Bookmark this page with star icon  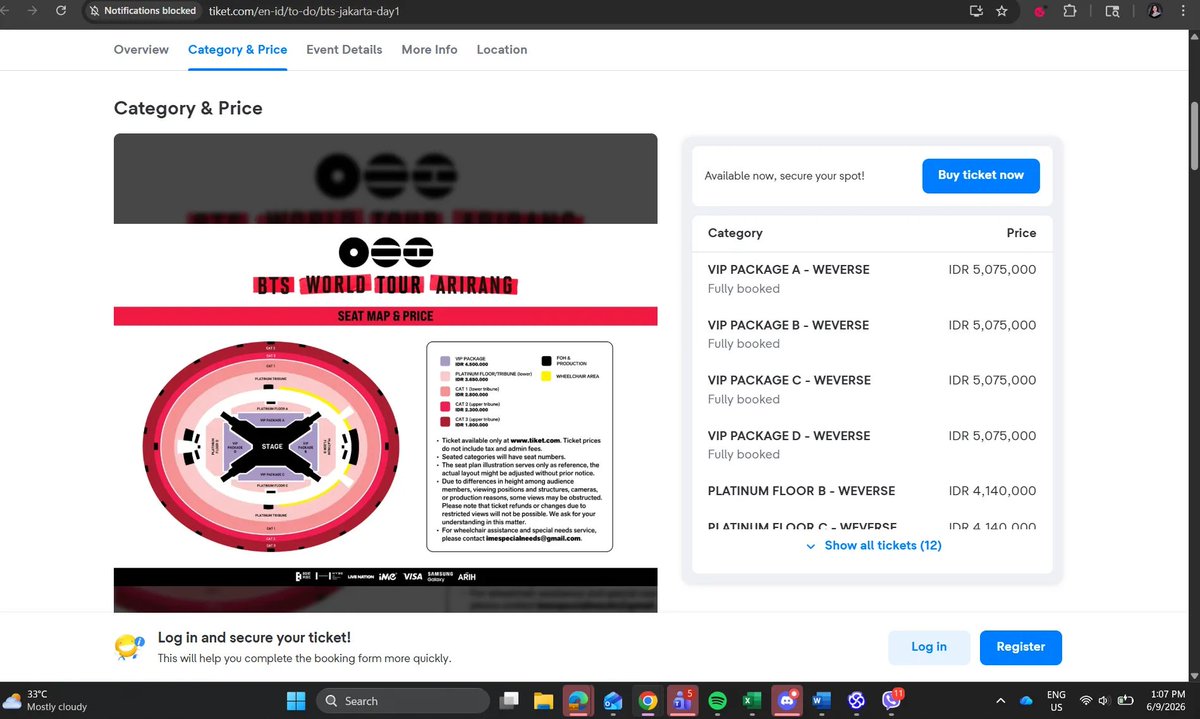[1001, 11]
